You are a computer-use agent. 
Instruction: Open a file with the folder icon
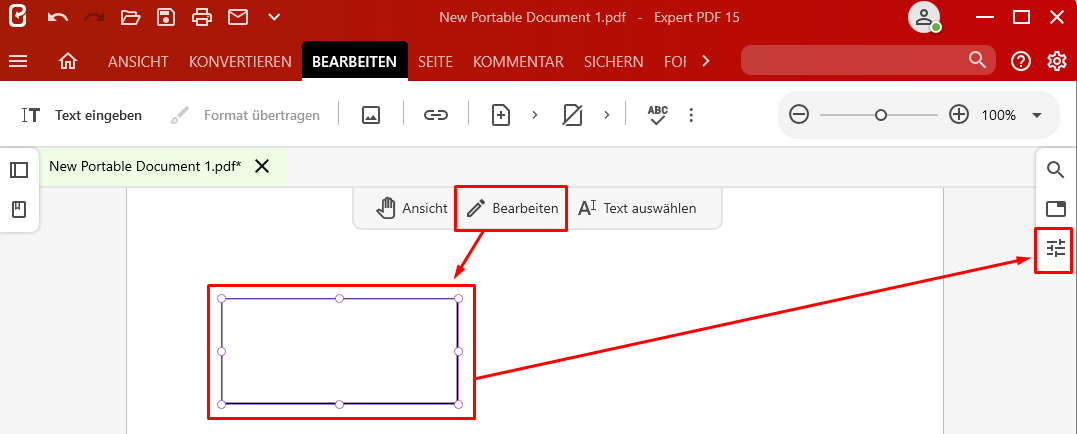pos(131,17)
